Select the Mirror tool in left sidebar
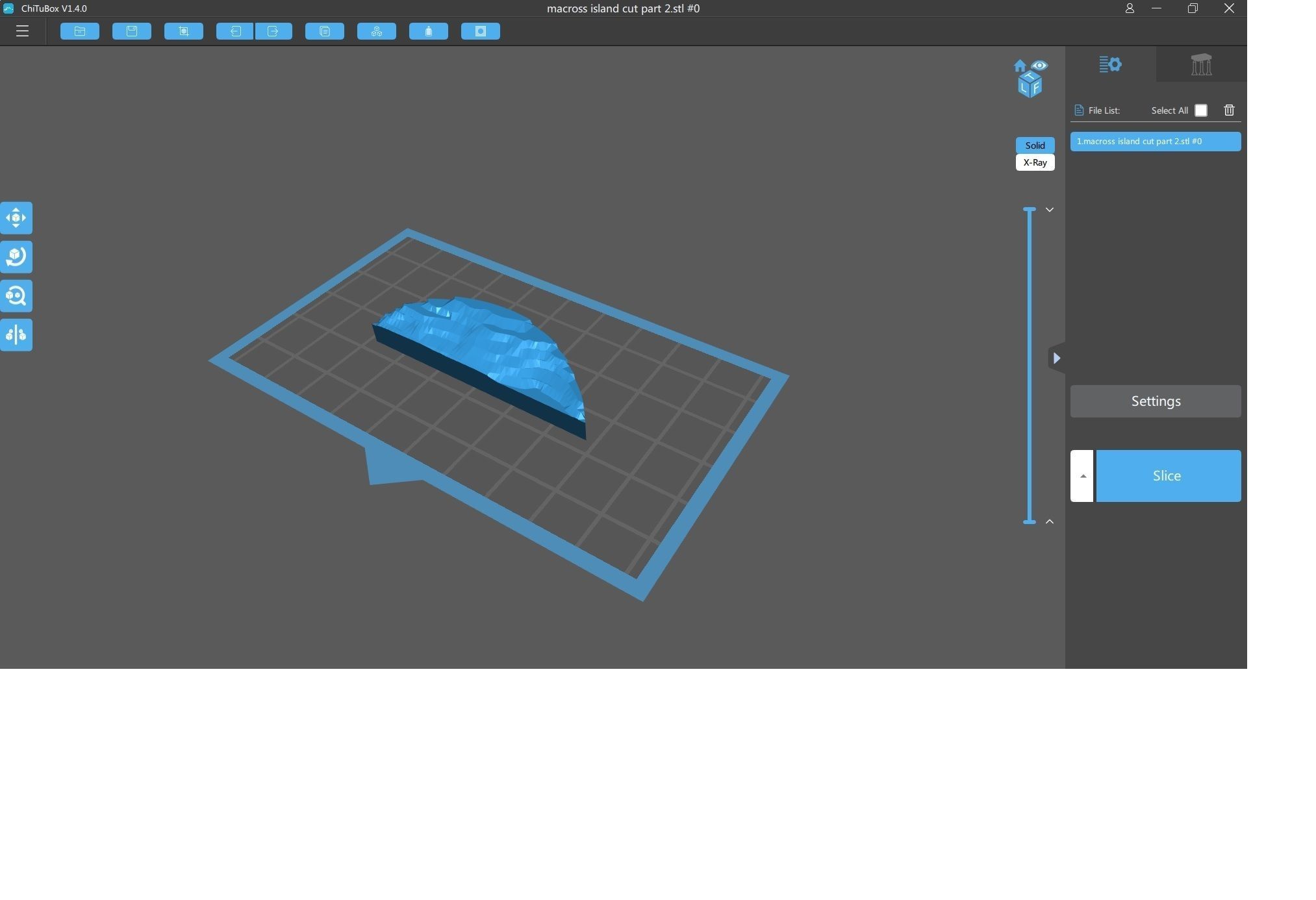Image resolution: width=1316 pixels, height=900 pixels. coord(16,335)
